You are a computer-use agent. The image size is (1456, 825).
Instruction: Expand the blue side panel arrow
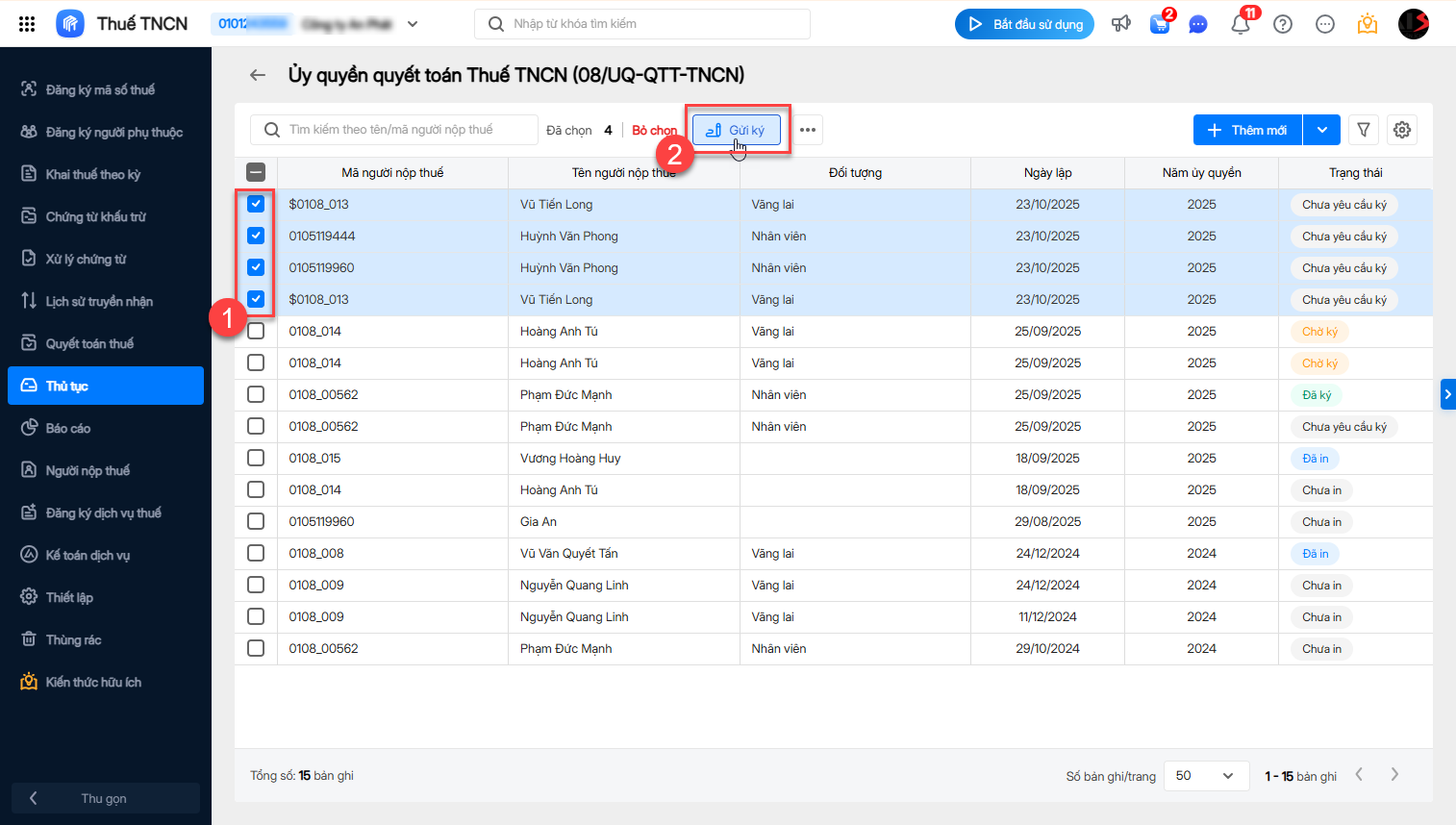click(x=1448, y=394)
